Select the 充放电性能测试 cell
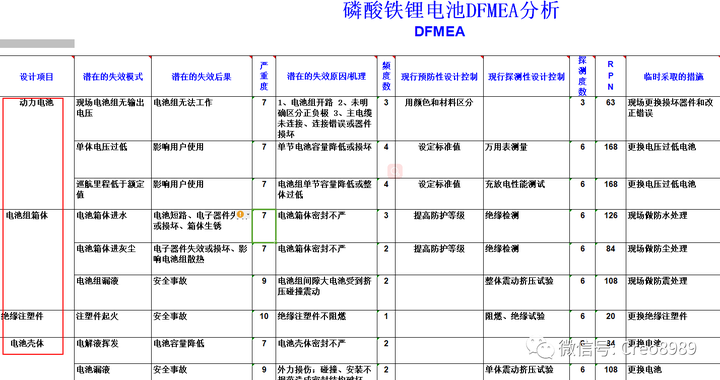The width and height of the screenshot is (720, 380). click(x=526, y=194)
